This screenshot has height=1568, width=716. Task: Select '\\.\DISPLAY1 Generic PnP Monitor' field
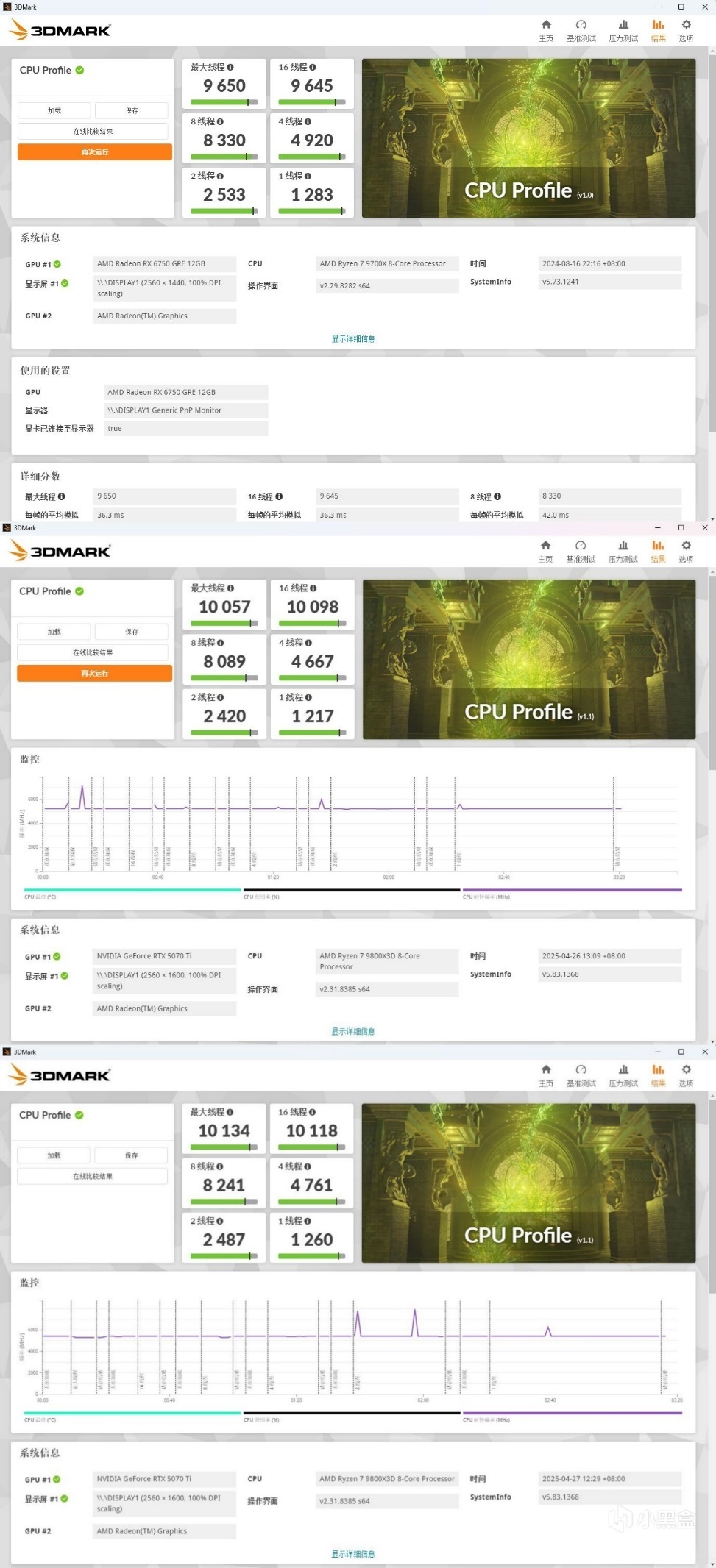pos(186,410)
